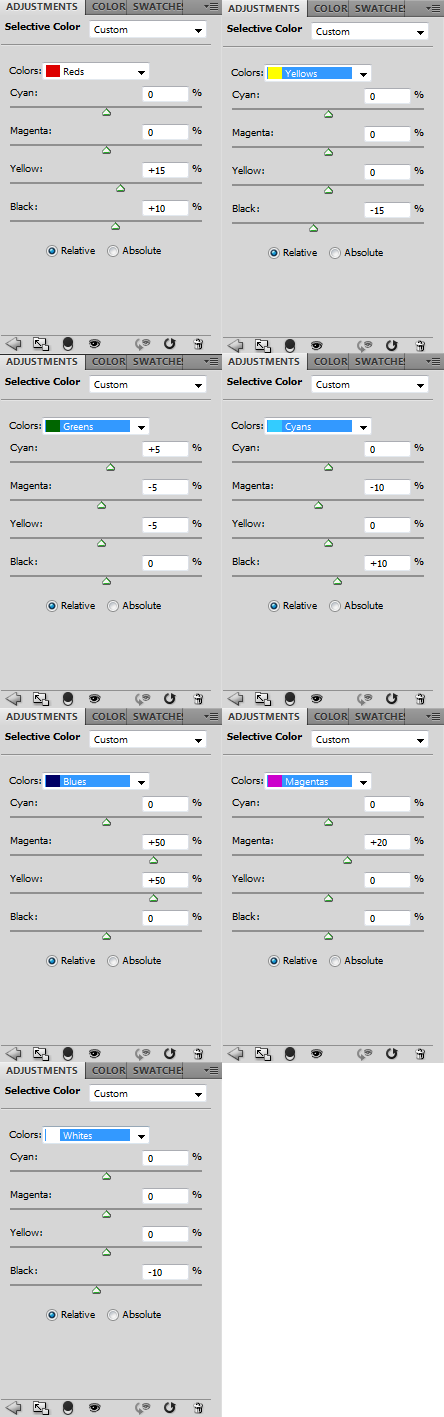This screenshot has width=444, height=1417.
Task: Select Absolute radio in the Yellows panel
Action: coord(335,253)
